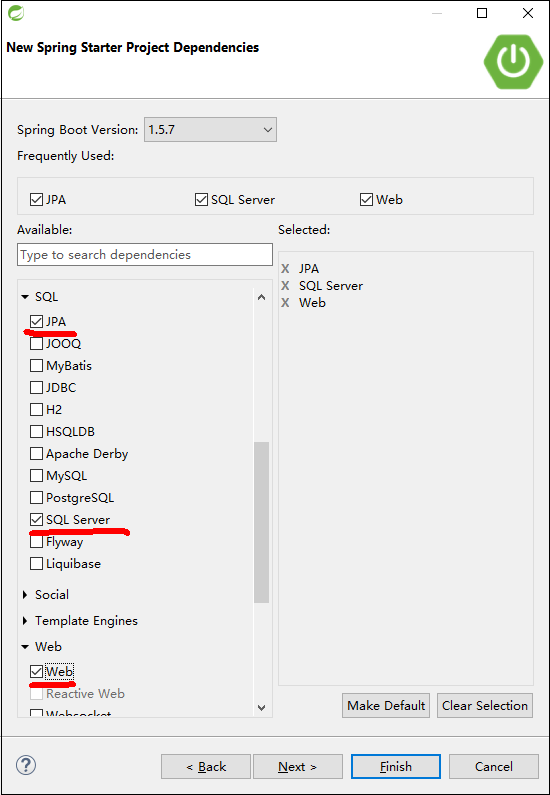This screenshot has height=795, width=550.
Task: Check the H2 database option
Action: point(36,409)
